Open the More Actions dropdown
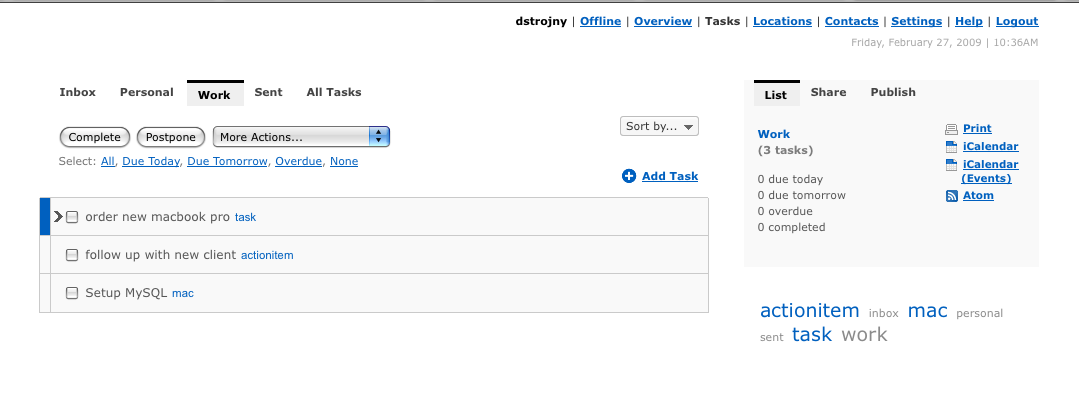Image resolution: width=1079 pixels, height=404 pixels. [301, 137]
